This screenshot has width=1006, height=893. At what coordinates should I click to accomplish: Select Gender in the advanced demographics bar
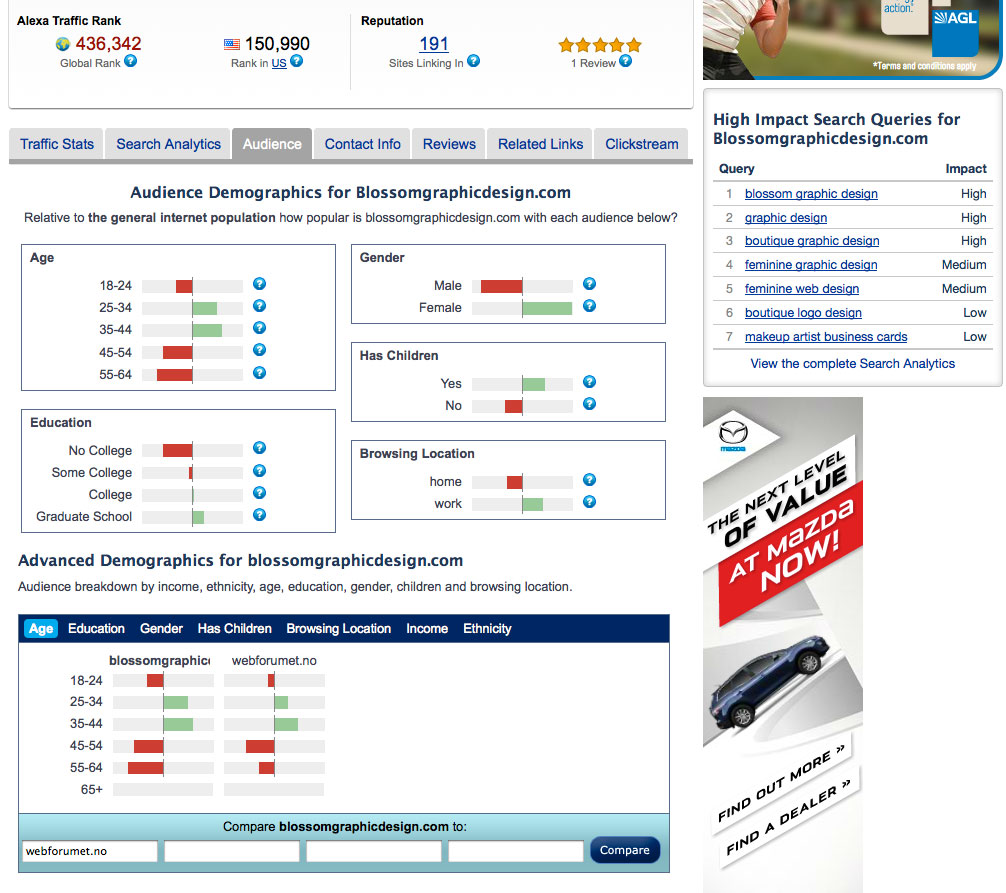pyautogui.click(x=161, y=629)
